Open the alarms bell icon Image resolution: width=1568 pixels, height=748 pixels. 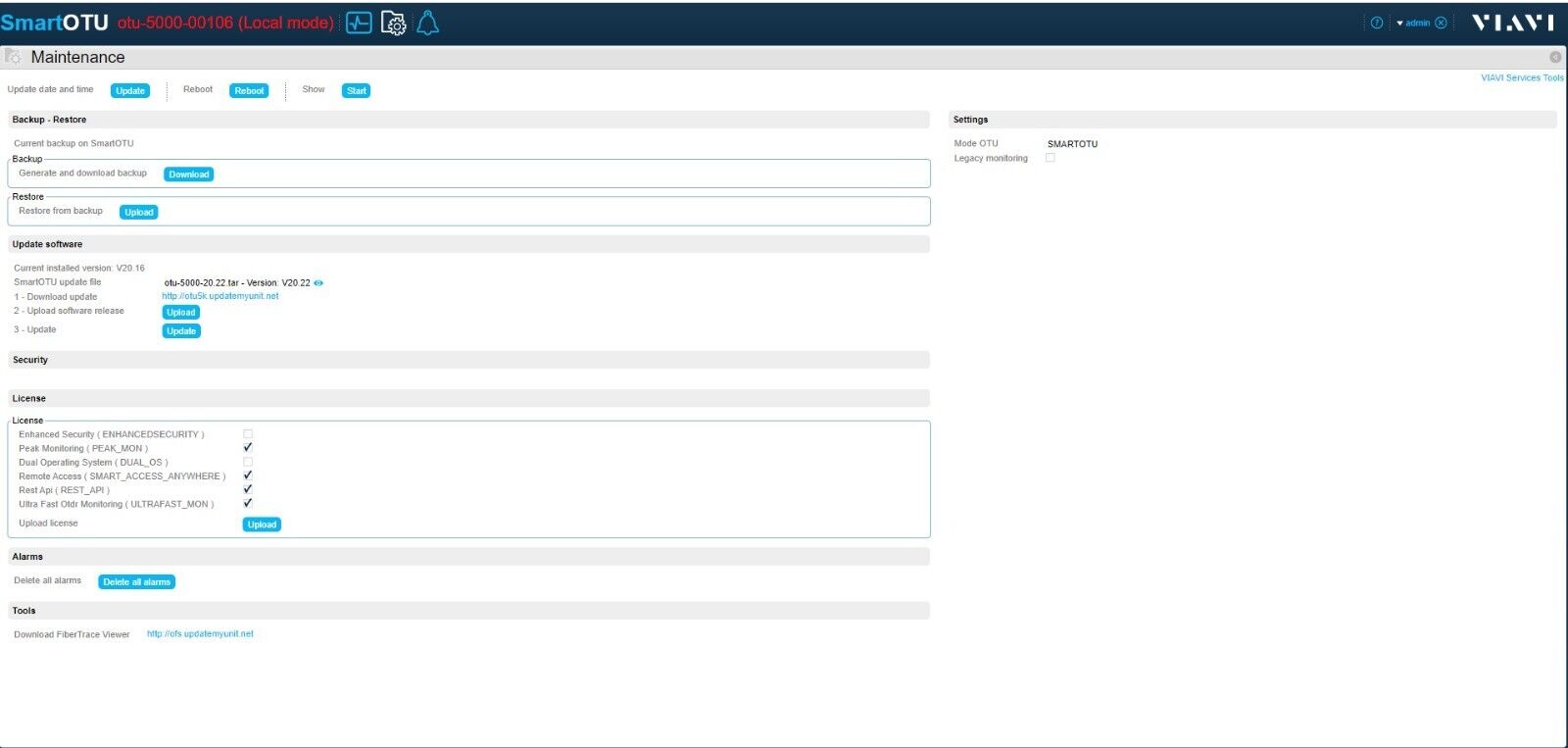click(428, 23)
